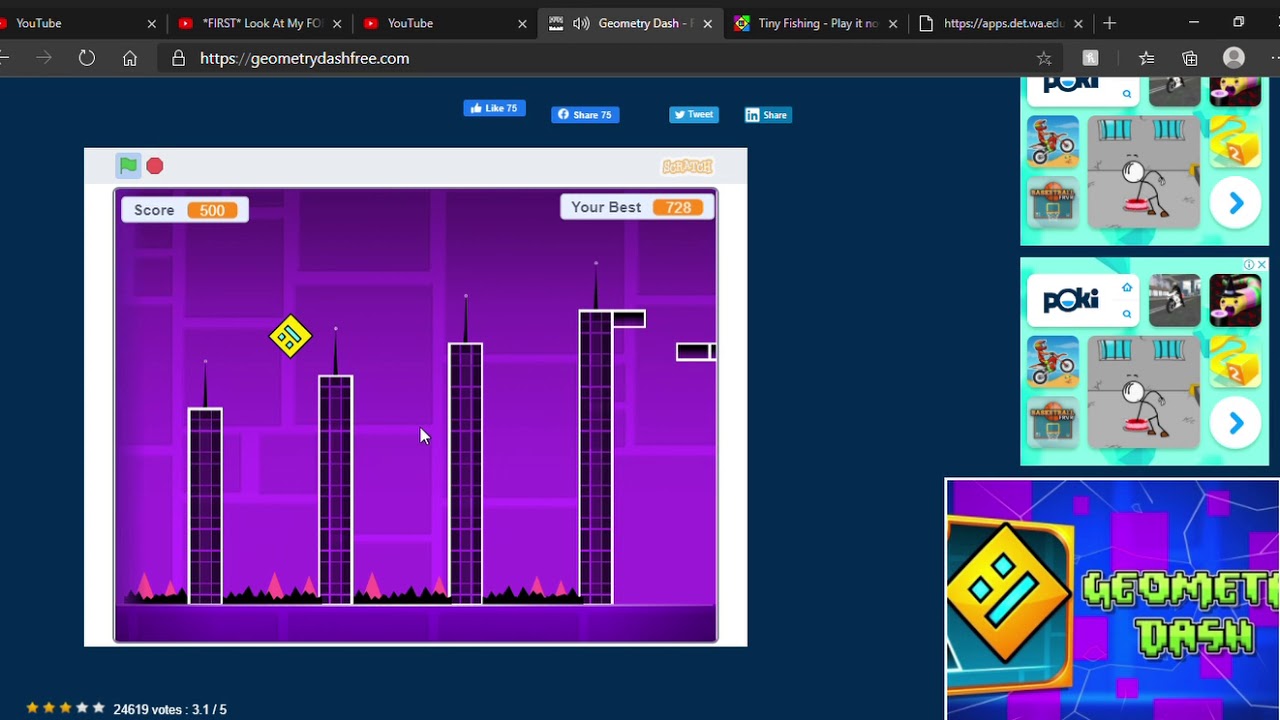
Task: Click the Tweet button
Action: point(694,115)
